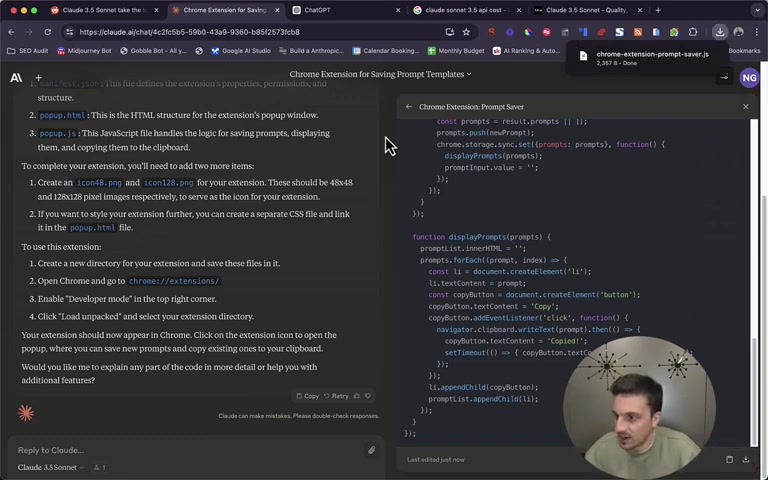Close the Chrome Extension for Saving tab
768x480 pixels.
pos(277,10)
